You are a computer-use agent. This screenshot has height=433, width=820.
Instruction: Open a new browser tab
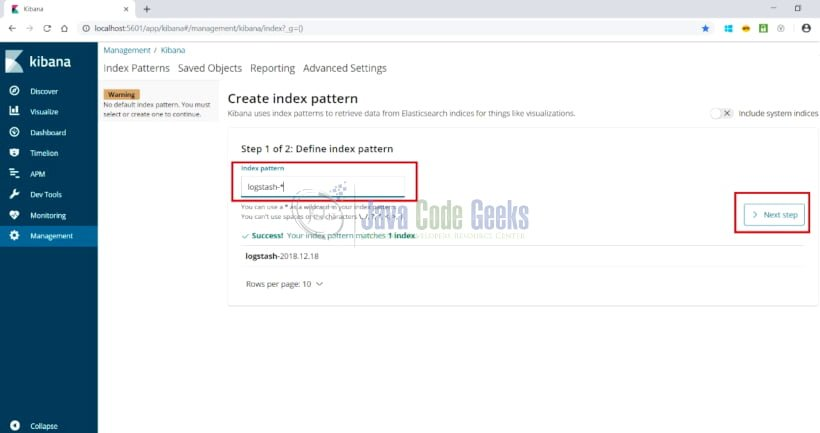[x=147, y=9]
